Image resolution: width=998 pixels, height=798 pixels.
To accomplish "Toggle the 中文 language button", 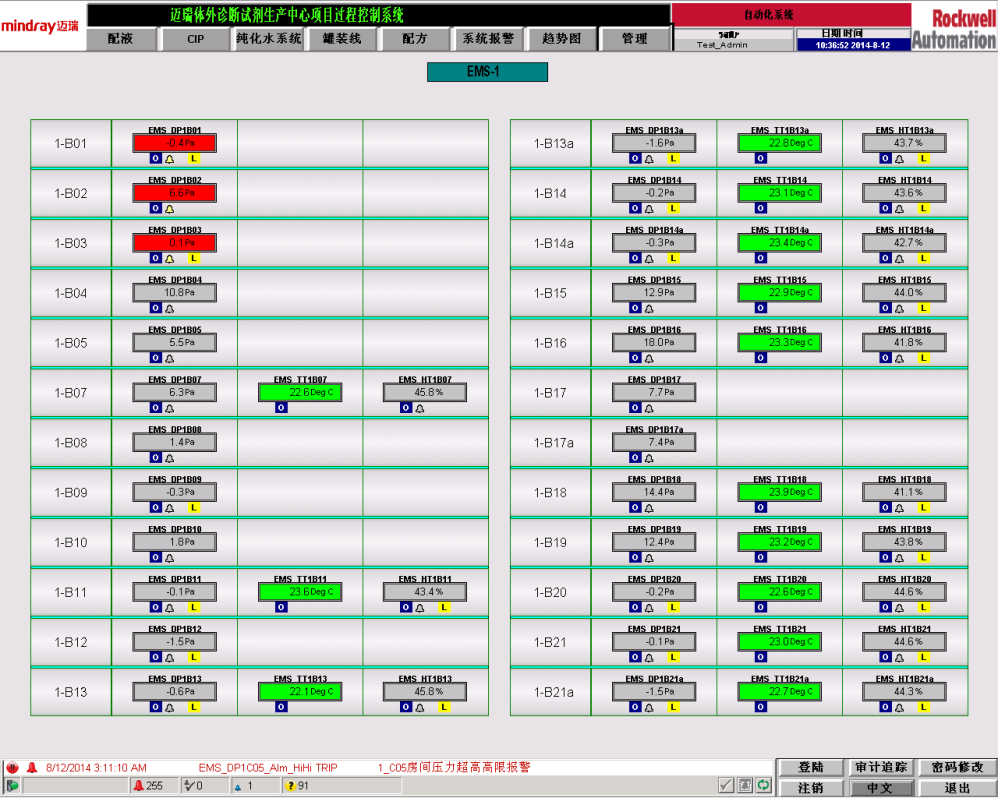I will tap(881, 788).
